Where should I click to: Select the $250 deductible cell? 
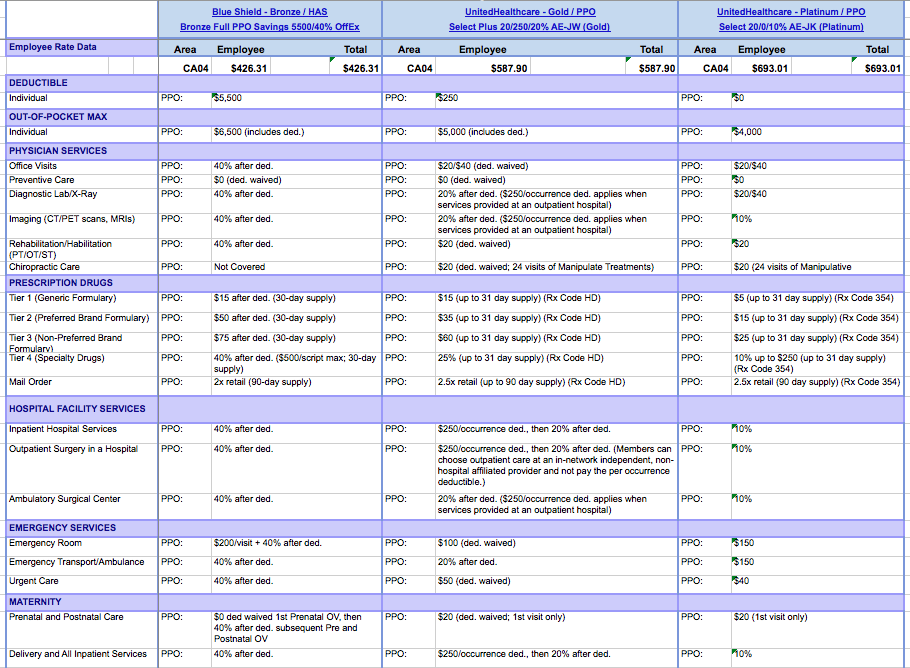click(556, 99)
